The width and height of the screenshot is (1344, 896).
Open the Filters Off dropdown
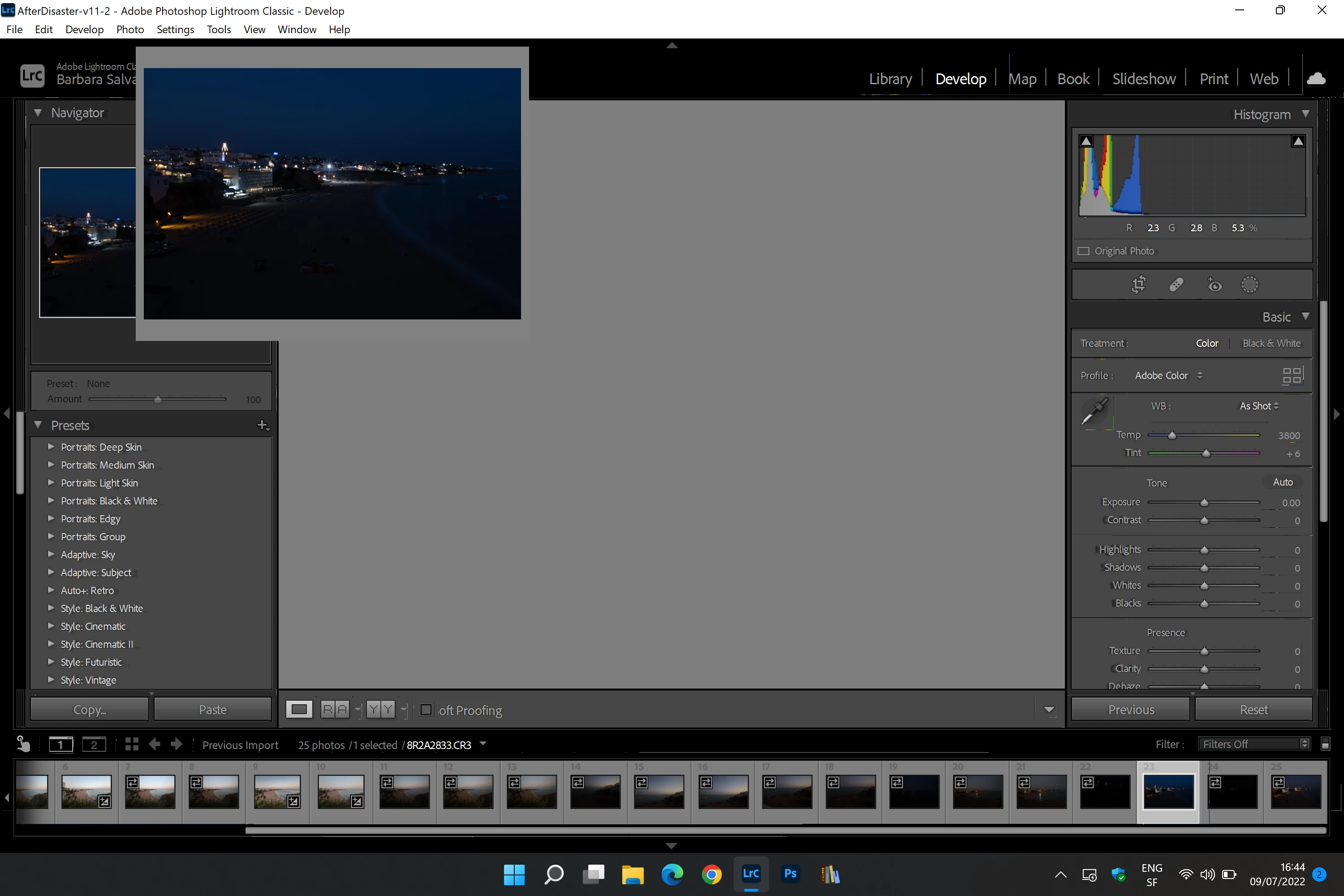point(1254,743)
